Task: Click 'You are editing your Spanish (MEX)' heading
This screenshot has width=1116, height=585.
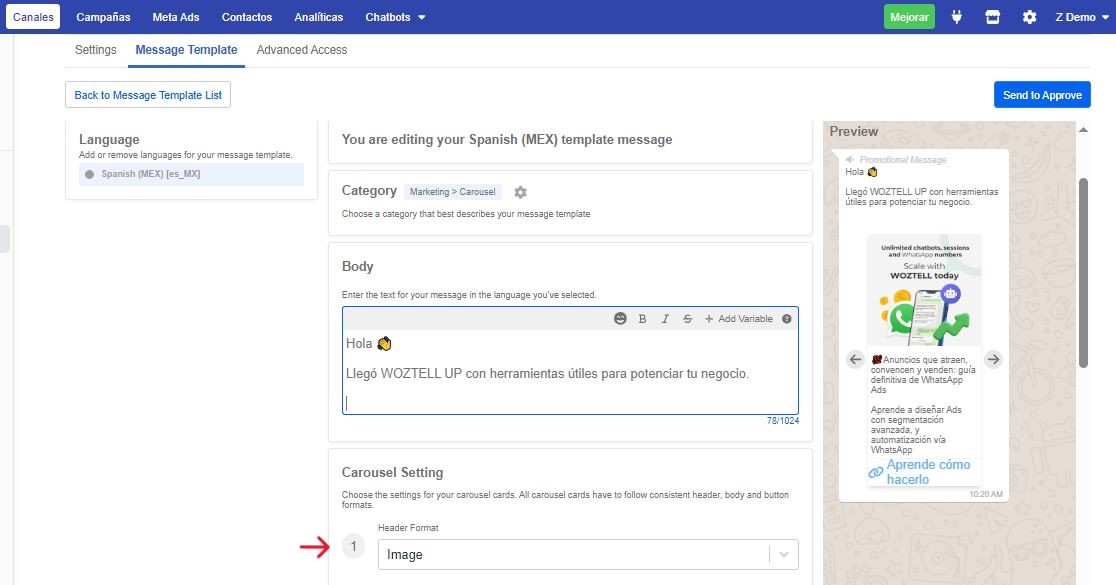Action: coord(507,139)
